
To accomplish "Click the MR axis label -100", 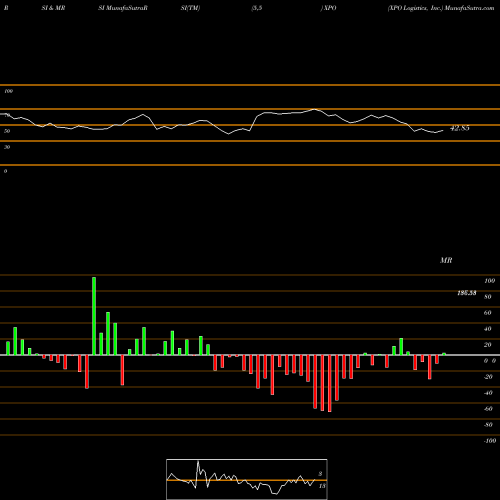I will (x=489, y=441).
